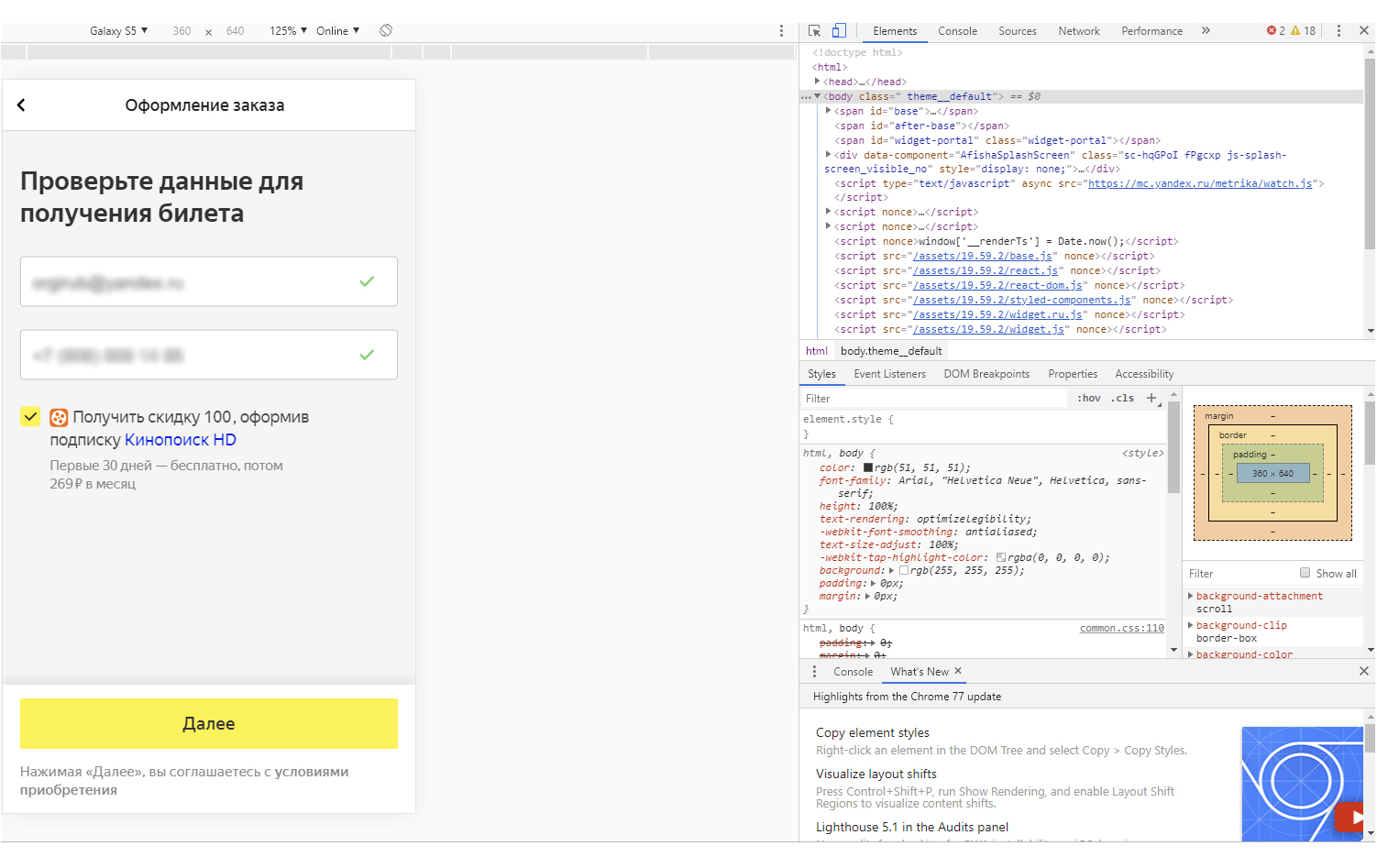Switch to the Elements tab
The height and width of the screenshot is (868, 1377).
click(895, 31)
